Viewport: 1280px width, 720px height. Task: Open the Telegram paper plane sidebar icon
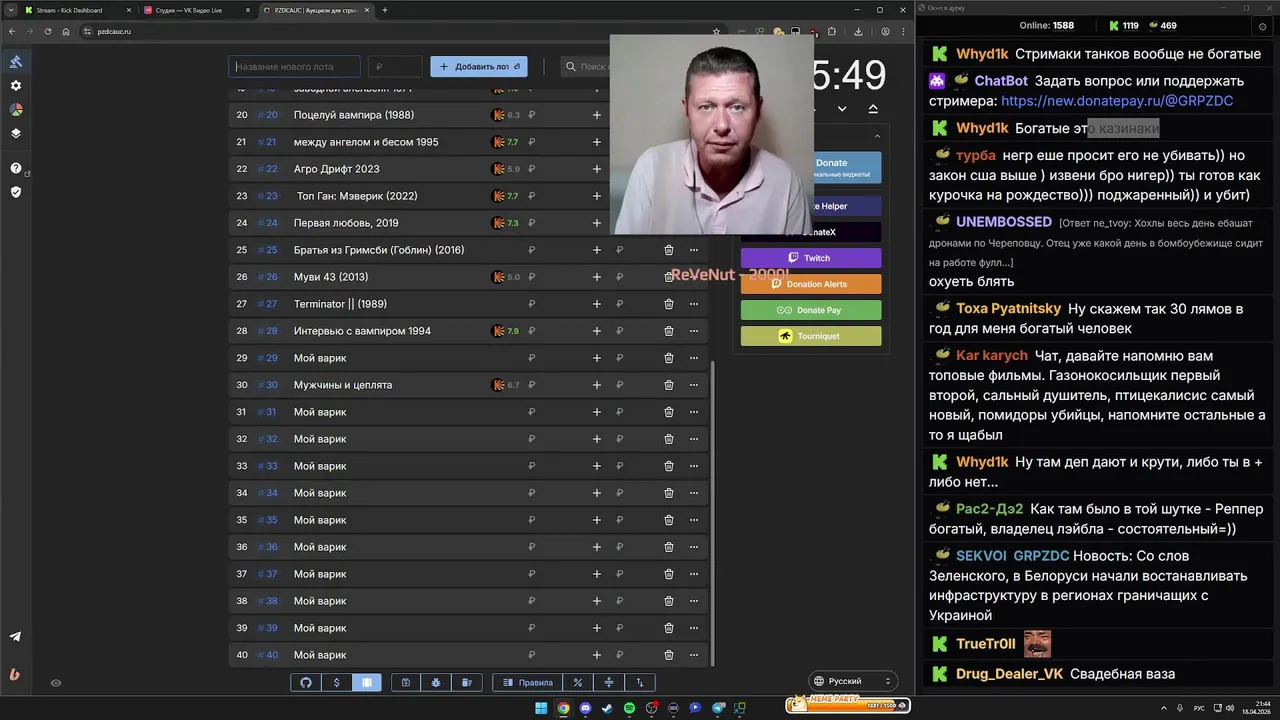point(15,636)
